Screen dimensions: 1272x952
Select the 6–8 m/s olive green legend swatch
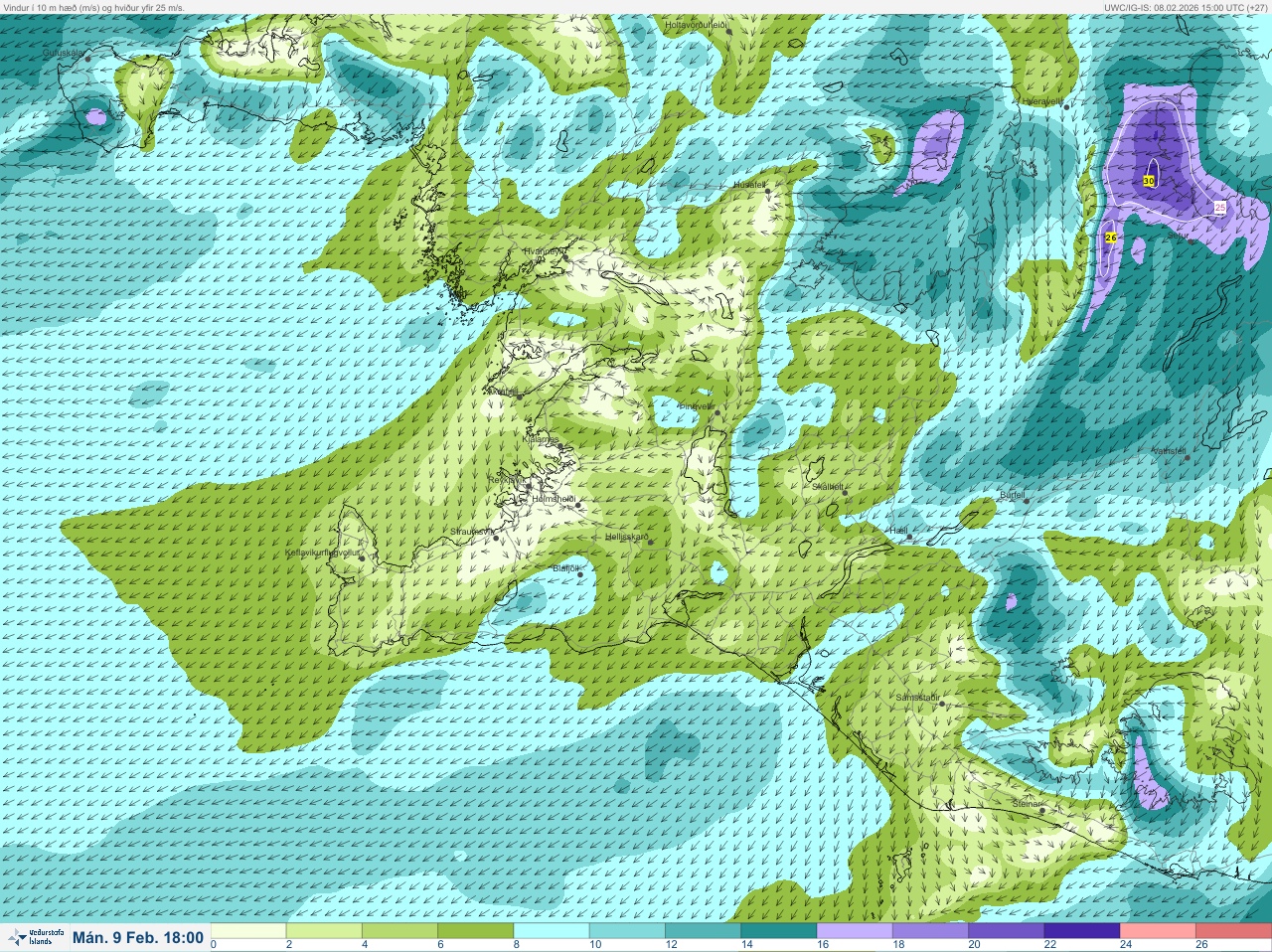[475, 931]
